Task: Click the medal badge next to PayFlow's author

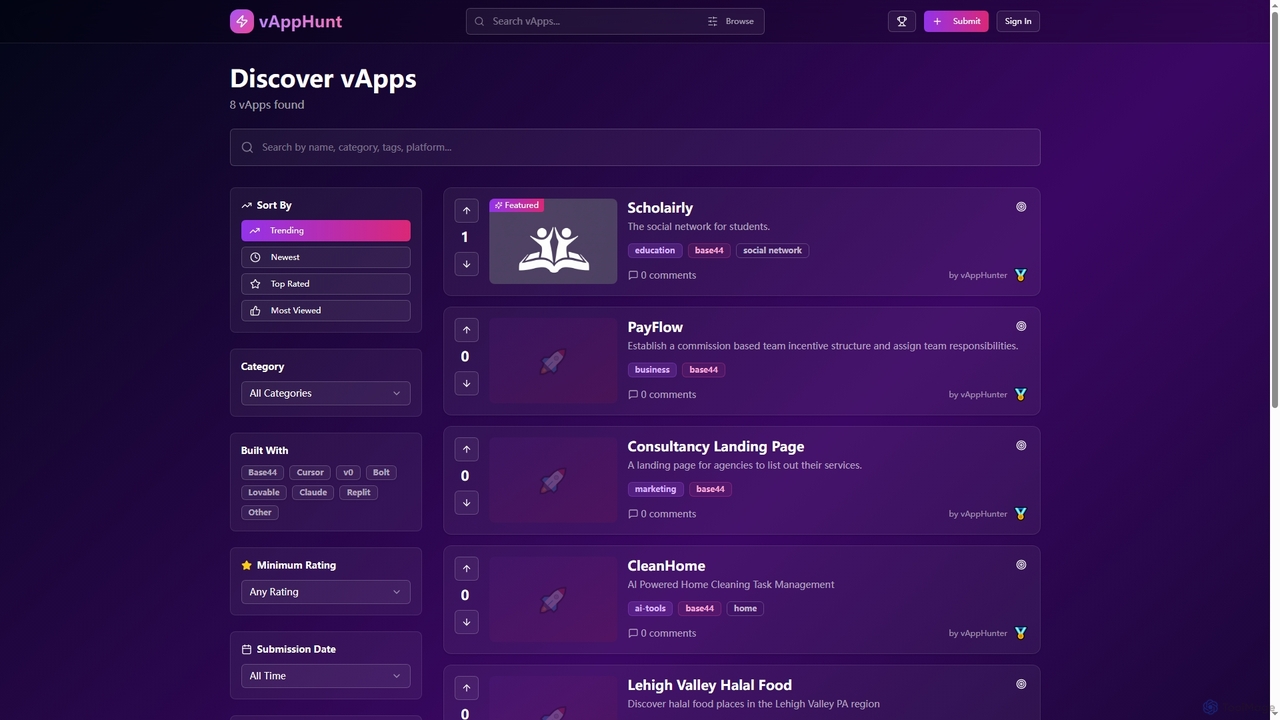Action: 1020,394
